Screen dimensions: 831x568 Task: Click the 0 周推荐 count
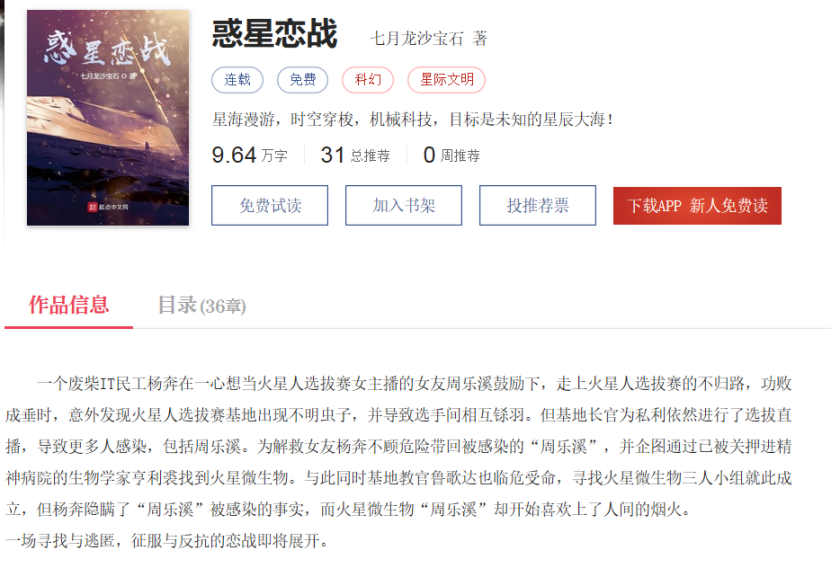point(452,155)
